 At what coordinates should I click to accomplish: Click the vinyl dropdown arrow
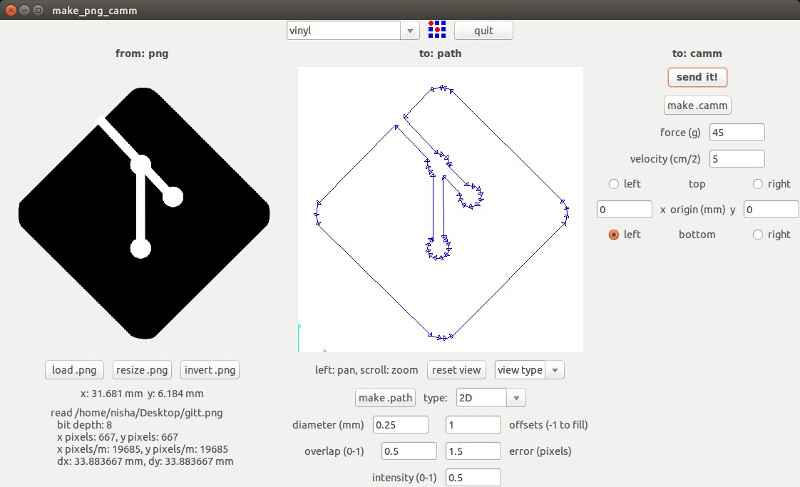pyautogui.click(x=410, y=31)
